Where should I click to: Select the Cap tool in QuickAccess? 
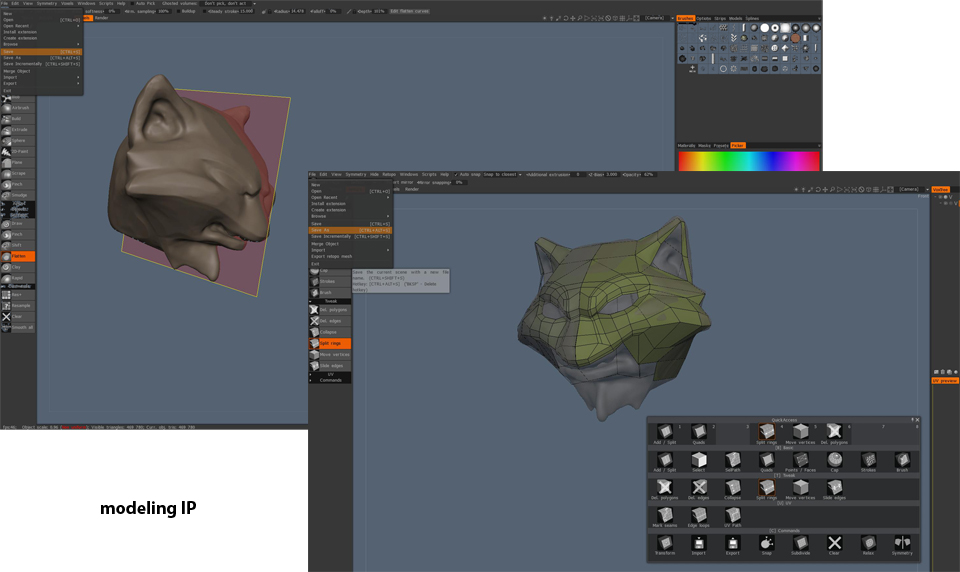(x=835, y=460)
